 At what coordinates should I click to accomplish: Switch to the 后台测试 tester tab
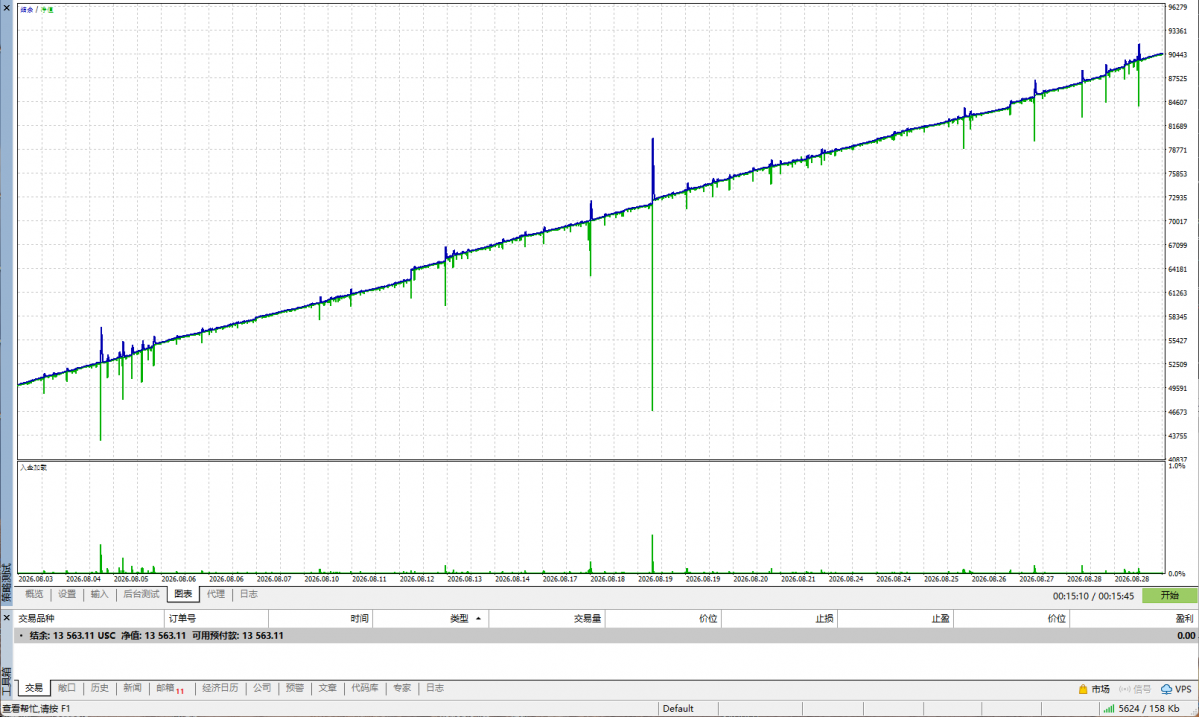pyautogui.click(x=141, y=594)
